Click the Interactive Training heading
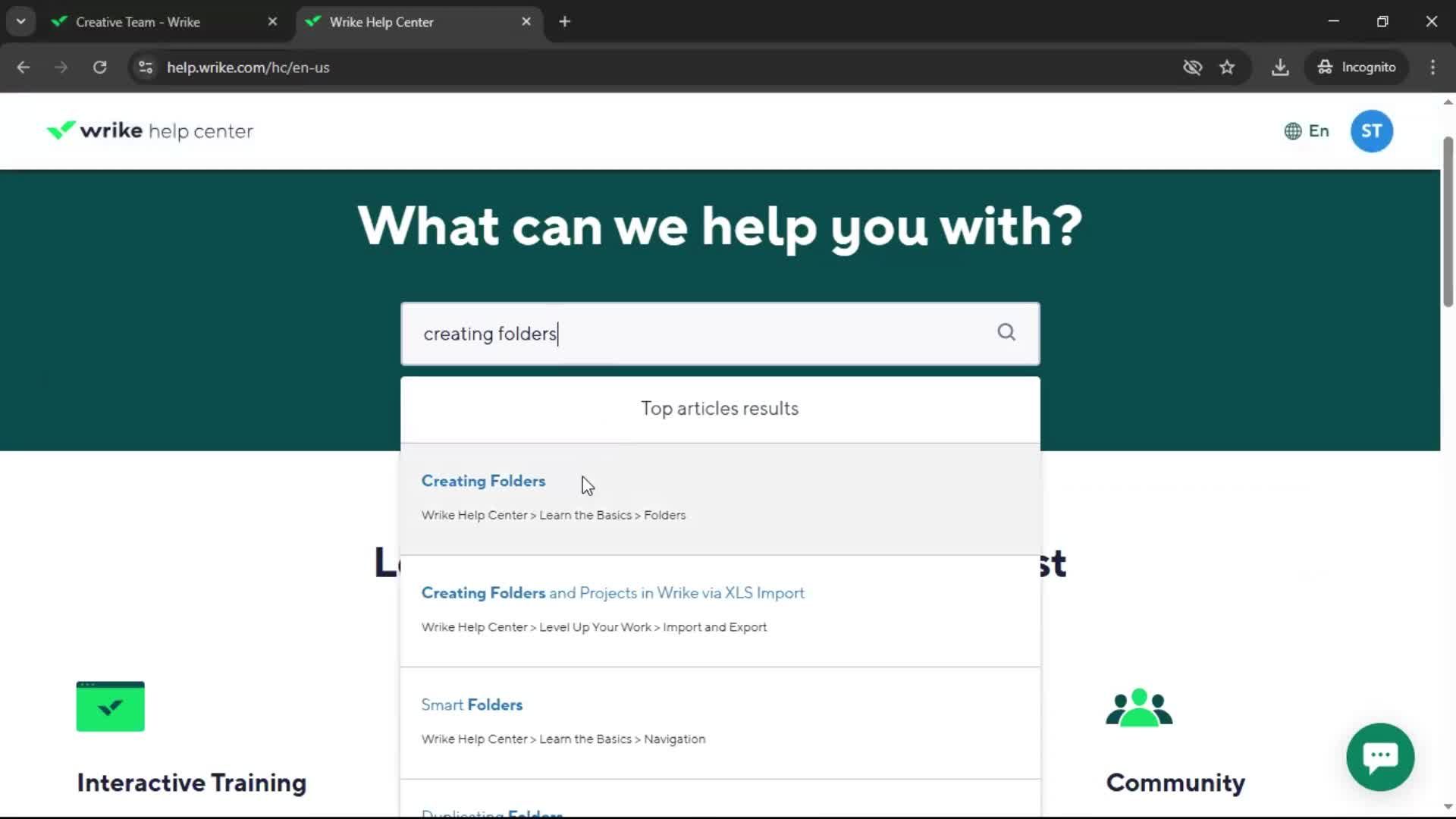 (x=191, y=783)
